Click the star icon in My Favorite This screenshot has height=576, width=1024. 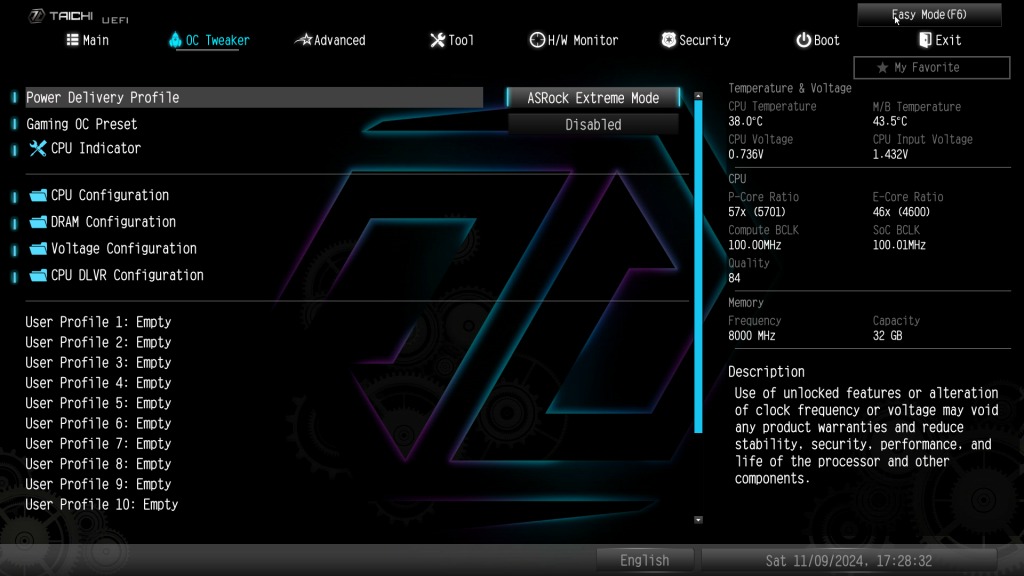[882, 67]
